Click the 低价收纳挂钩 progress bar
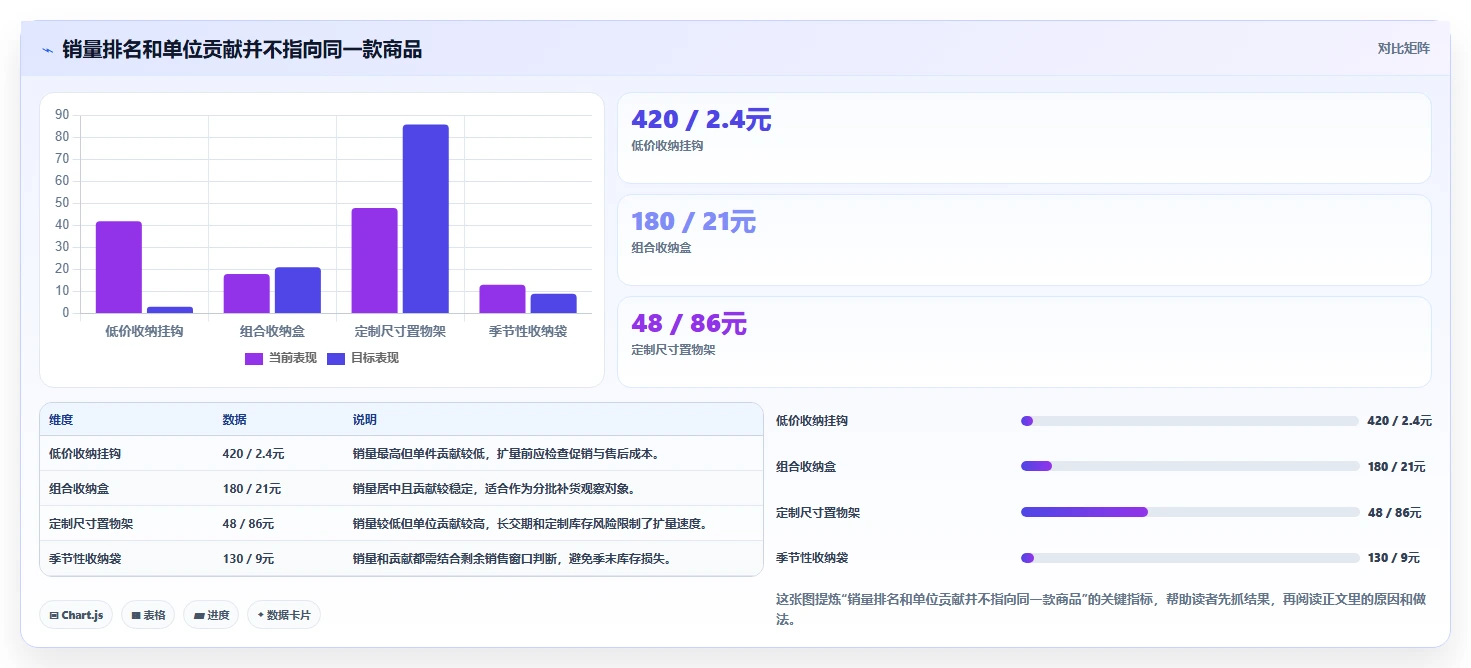Screen dimensions: 1471x668 click(1190, 421)
